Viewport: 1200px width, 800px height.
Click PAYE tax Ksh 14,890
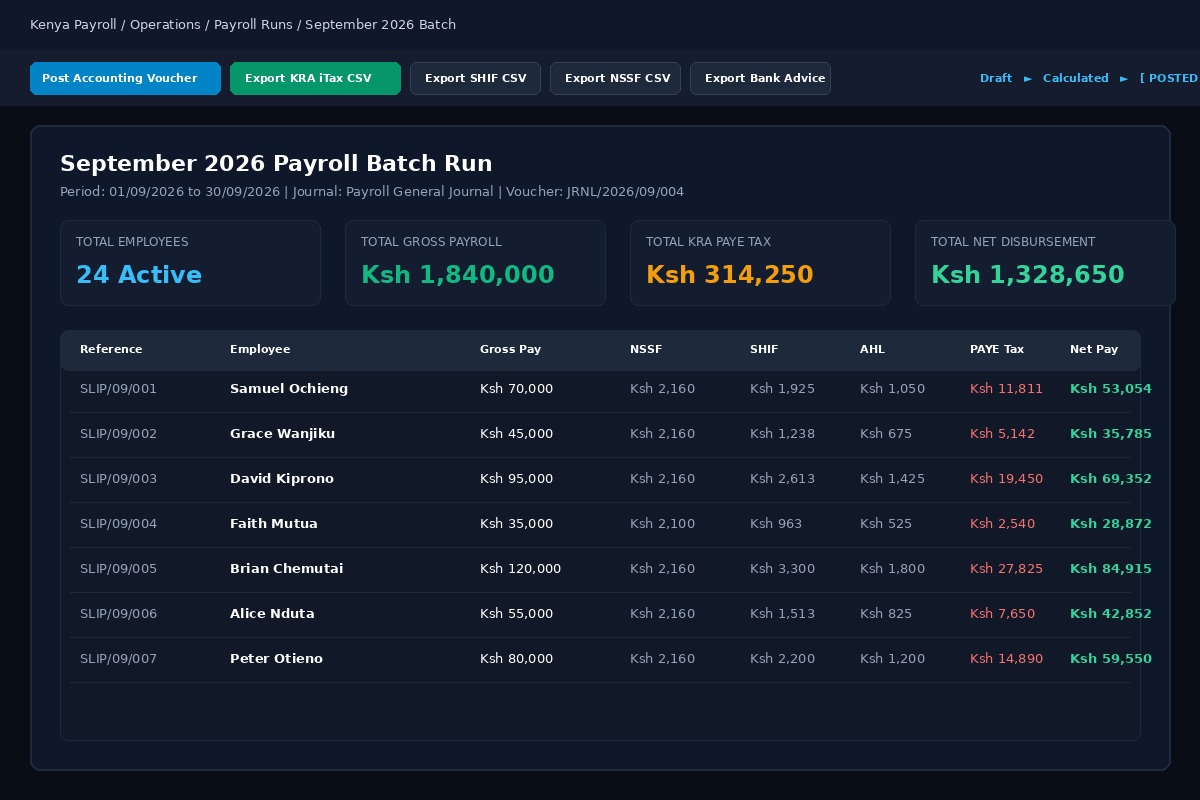point(1006,659)
